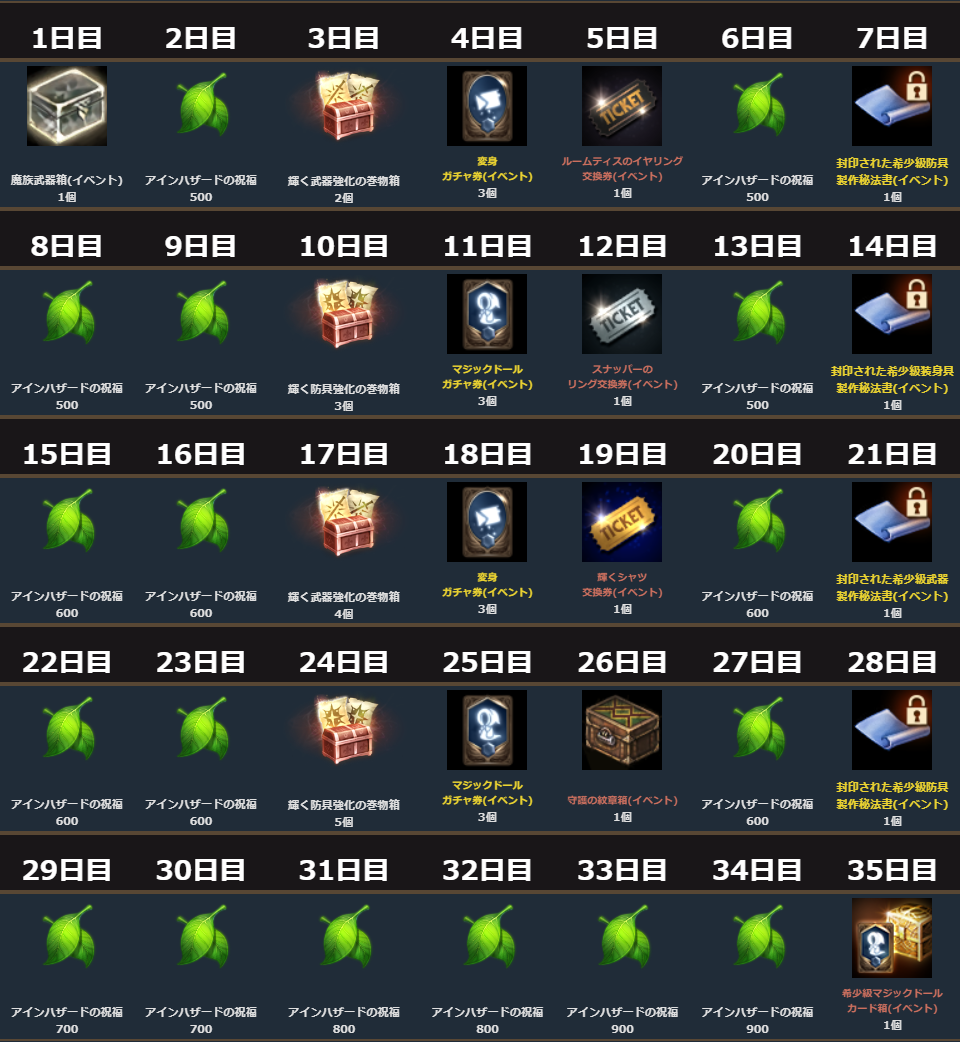
Task: Click the スナッパーのリング交換券 text
Action: 622,377
